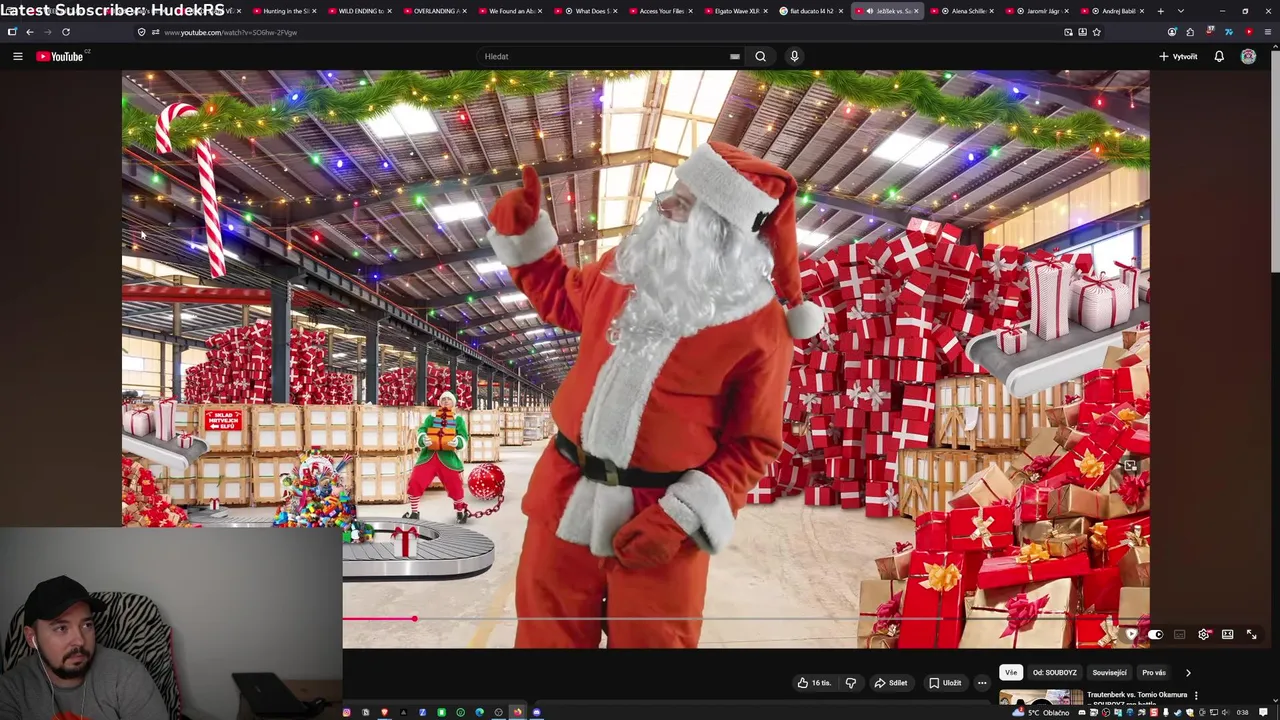Viewport: 1280px width, 720px height.
Task: Switch to the Hunting in the tab
Action: (285, 11)
